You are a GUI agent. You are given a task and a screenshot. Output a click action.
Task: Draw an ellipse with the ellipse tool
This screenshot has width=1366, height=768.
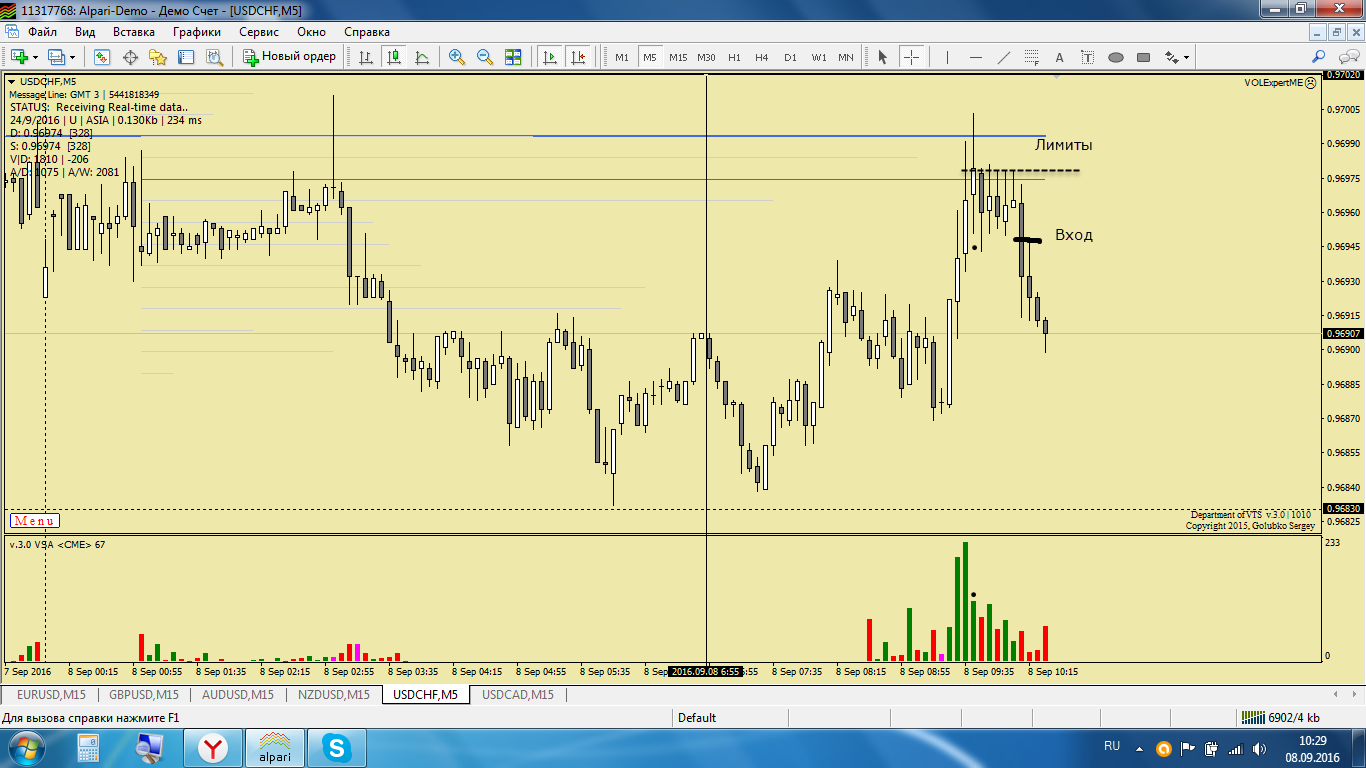click(1116, 57)
